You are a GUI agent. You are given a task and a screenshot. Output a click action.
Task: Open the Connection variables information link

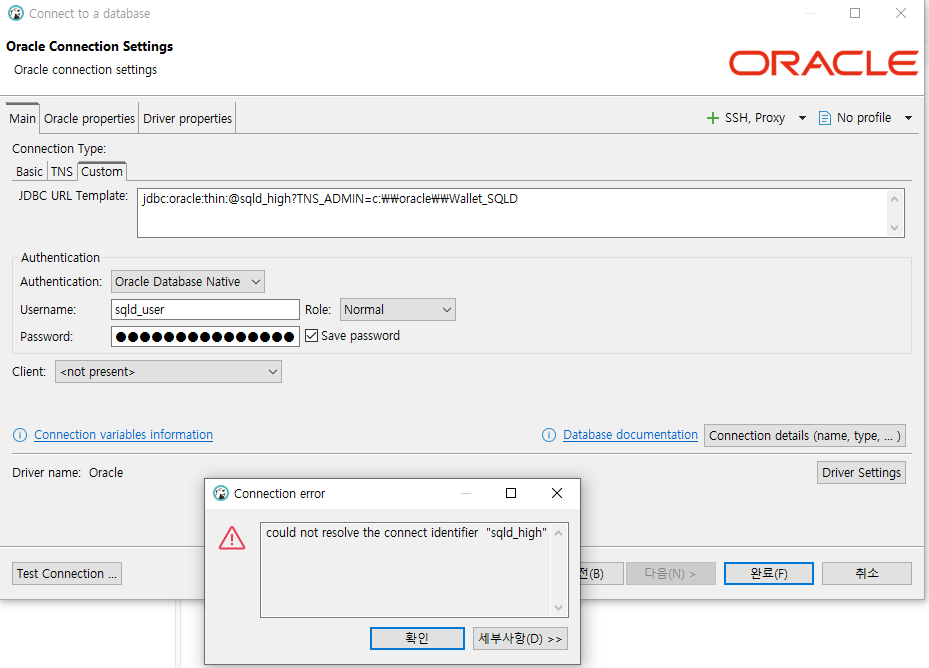tap(123, 435)
